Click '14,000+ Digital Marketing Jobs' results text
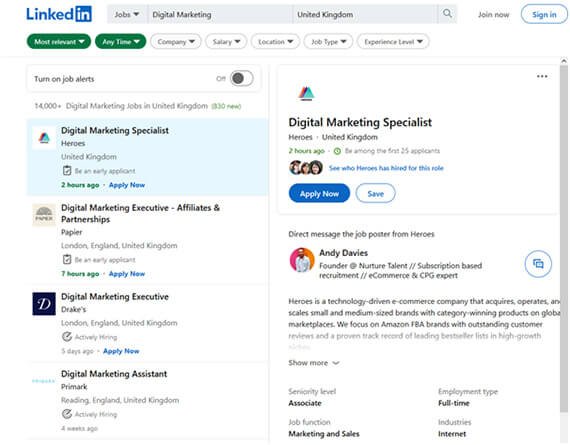The image size is (570, 445). click(x=121, y=106)
